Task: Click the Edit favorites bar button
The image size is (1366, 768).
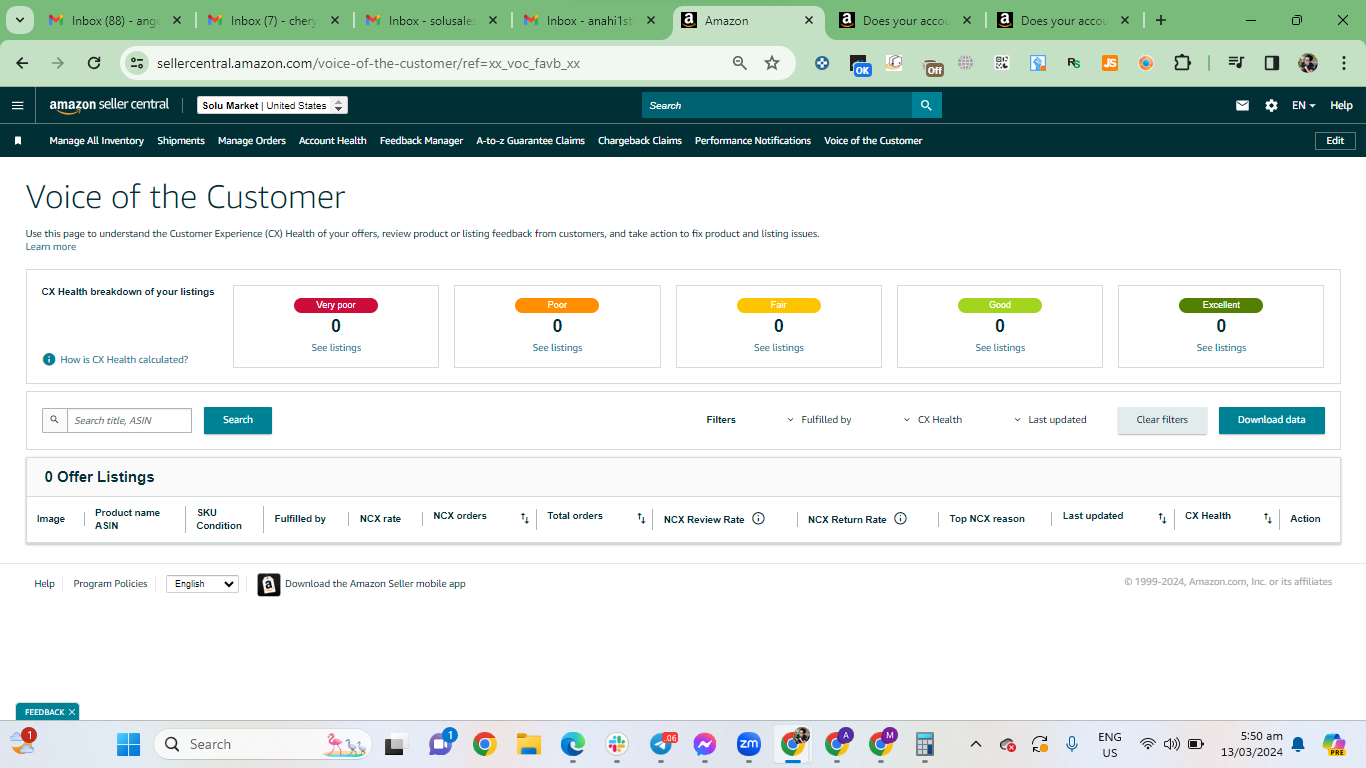Action: click(x=1335, y=141)
